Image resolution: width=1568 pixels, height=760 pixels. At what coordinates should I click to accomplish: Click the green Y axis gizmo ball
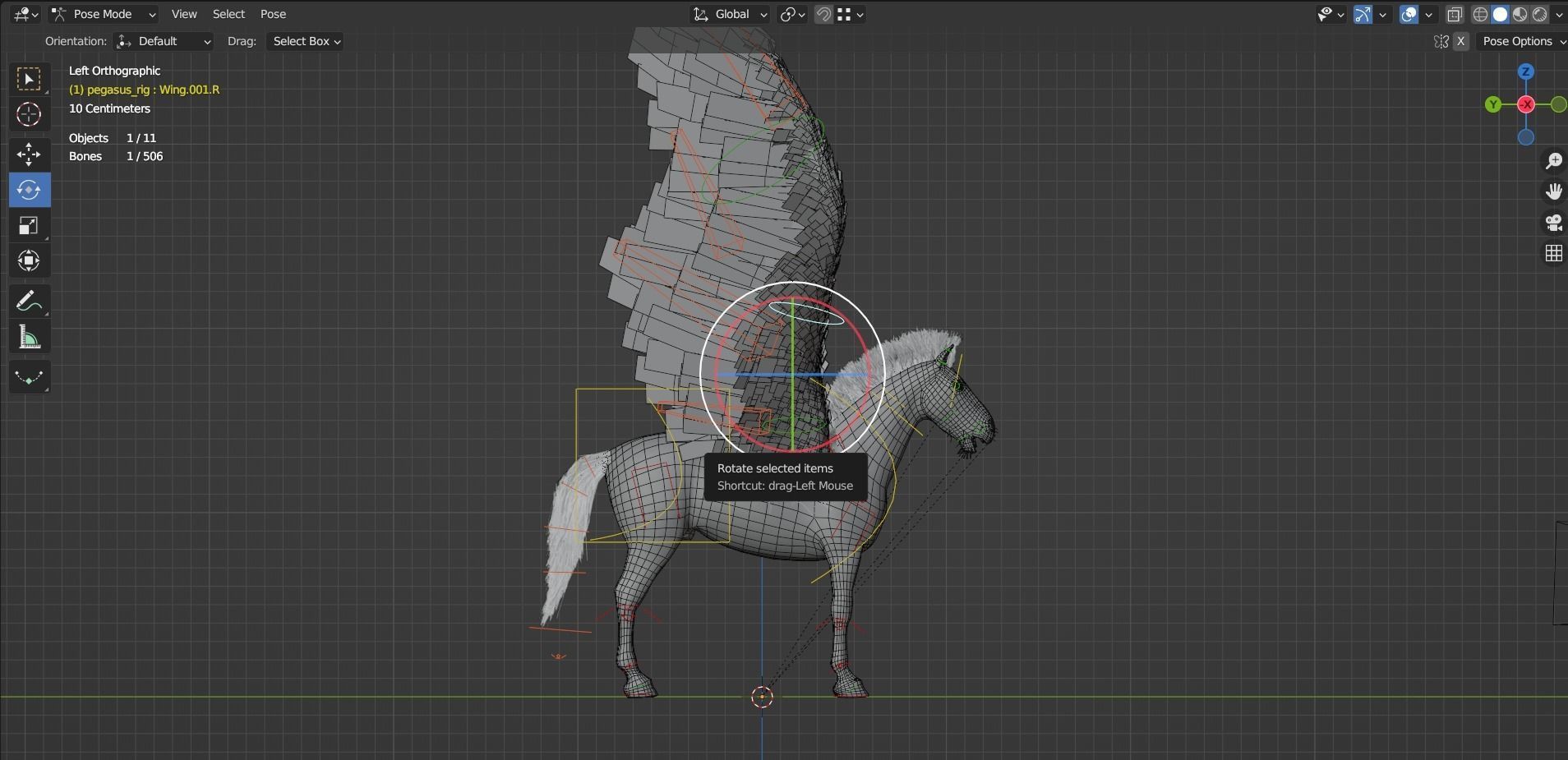click(1493, 104)
